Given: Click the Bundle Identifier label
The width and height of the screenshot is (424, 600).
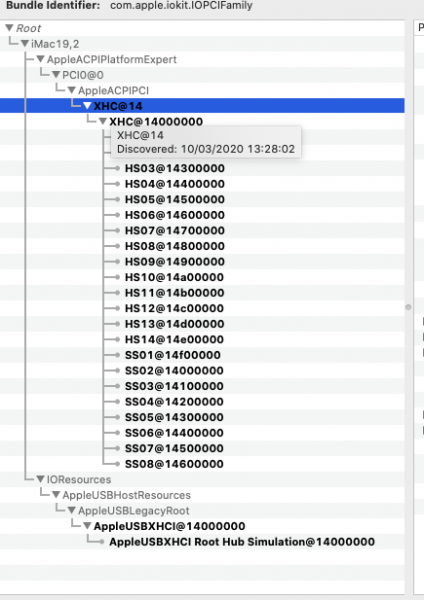Looking at the screenshot, I should [53, 5].
